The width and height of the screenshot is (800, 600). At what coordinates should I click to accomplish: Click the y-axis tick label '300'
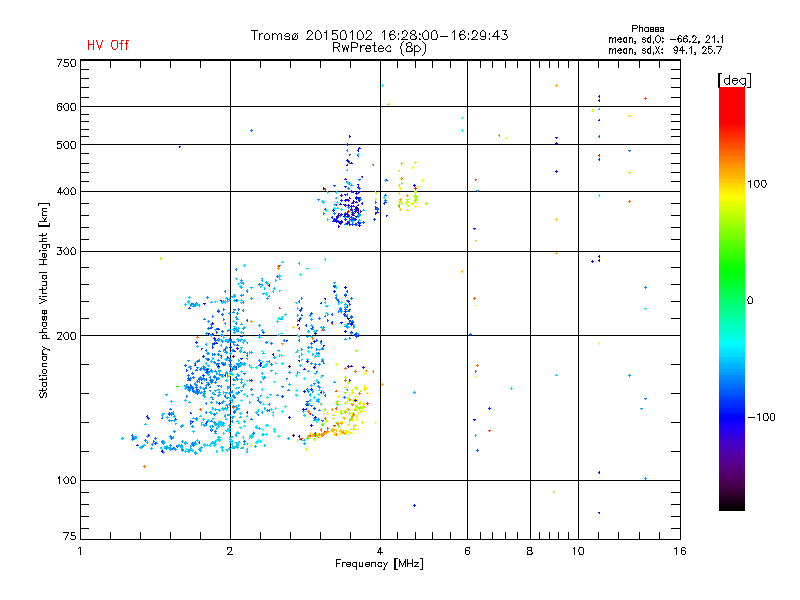[66, 251]
